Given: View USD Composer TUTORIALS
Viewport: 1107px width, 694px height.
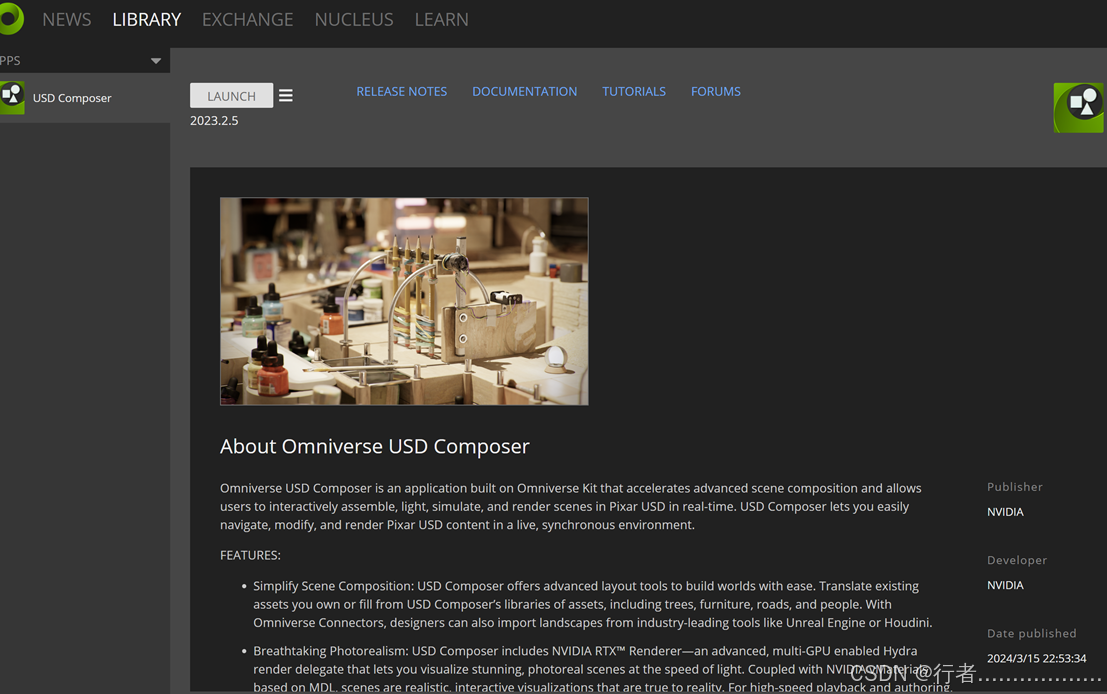Looking at the screenshot, I should [x=634, y=91].
